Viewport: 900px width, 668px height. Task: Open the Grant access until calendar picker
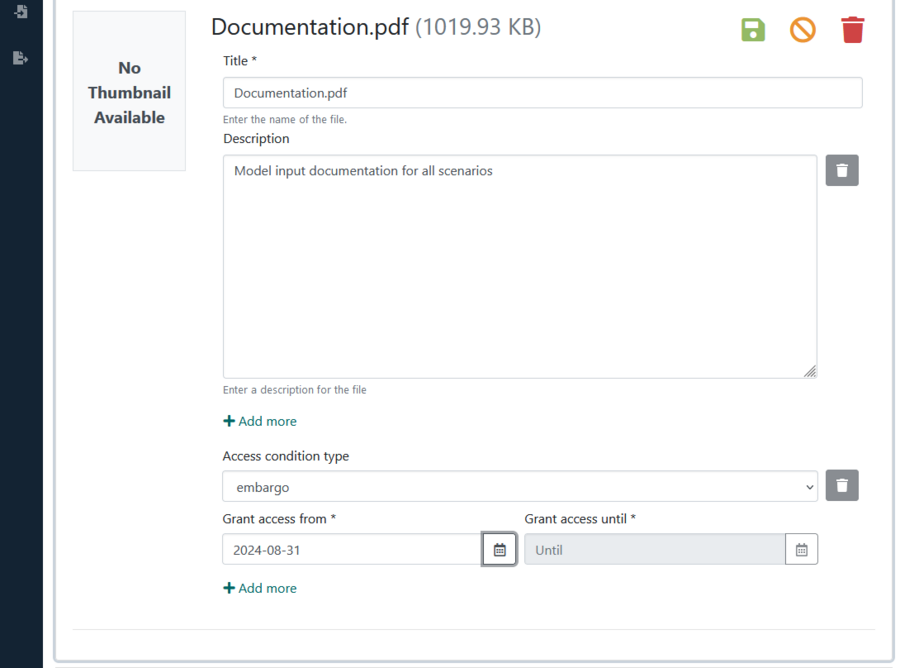click(801, 550)
